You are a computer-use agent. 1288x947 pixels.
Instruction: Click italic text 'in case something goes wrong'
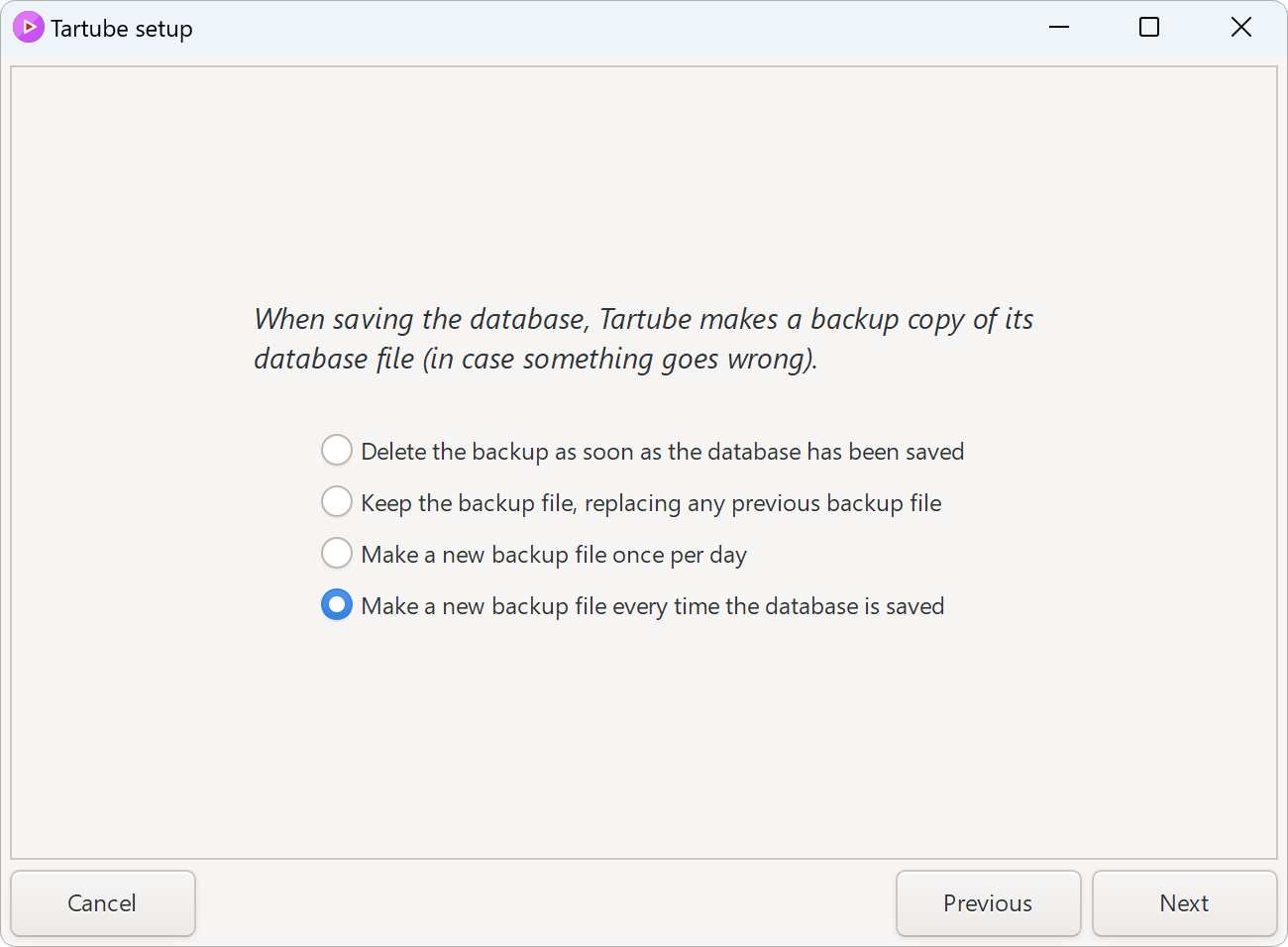click(x=617, y=359)
